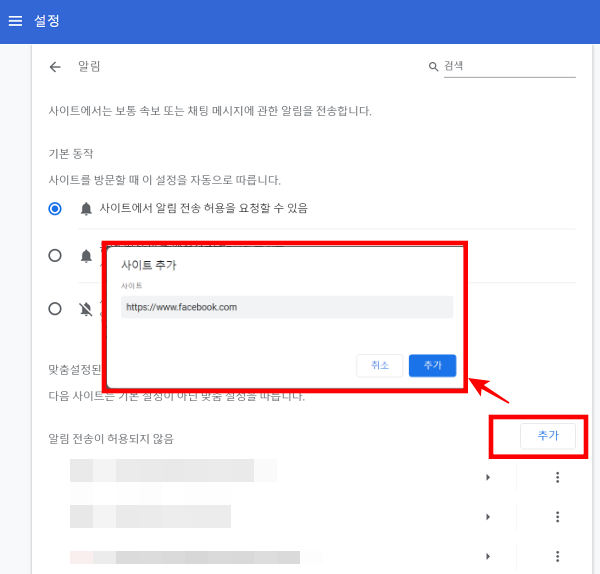The height and width of the screenshot is (574, 600).
Task: Click the site URL field in 사이트 추가 dialog
Action: pos(287,307)
